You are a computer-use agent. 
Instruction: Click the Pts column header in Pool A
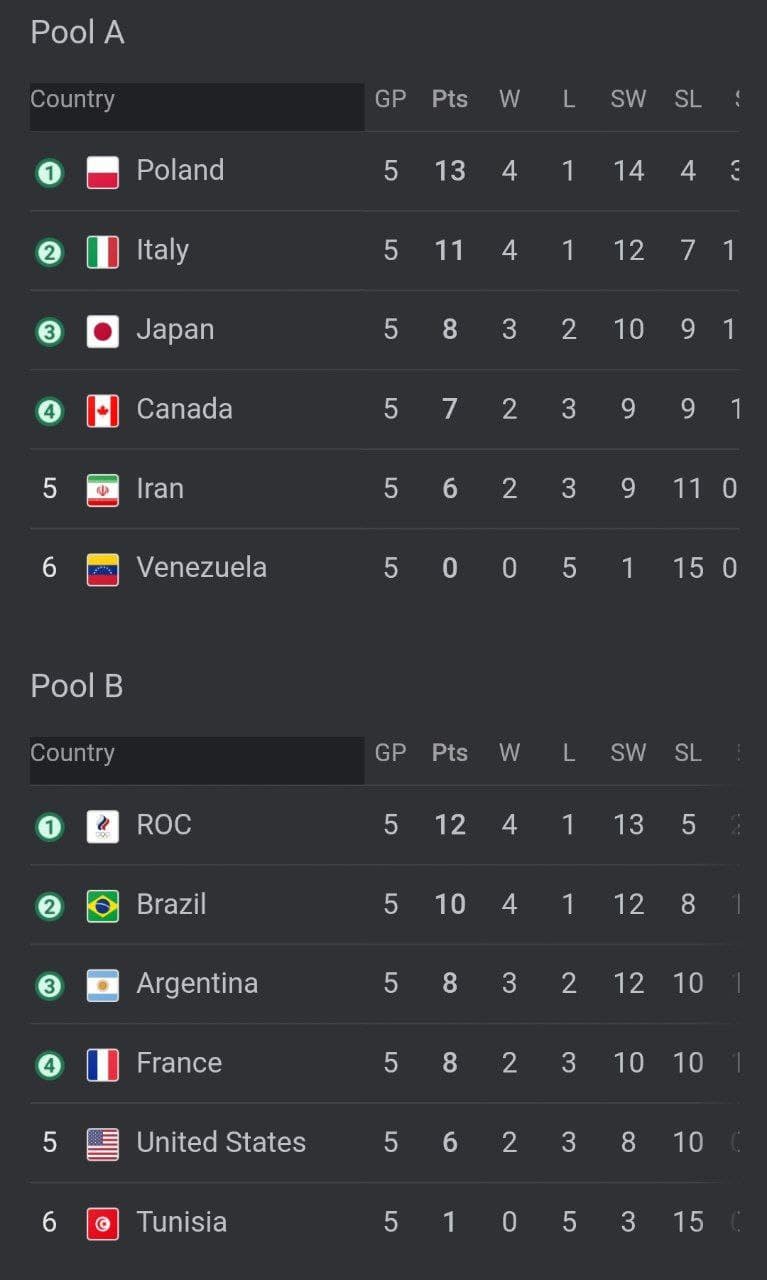pyautogui.click(x=450, y=99)
